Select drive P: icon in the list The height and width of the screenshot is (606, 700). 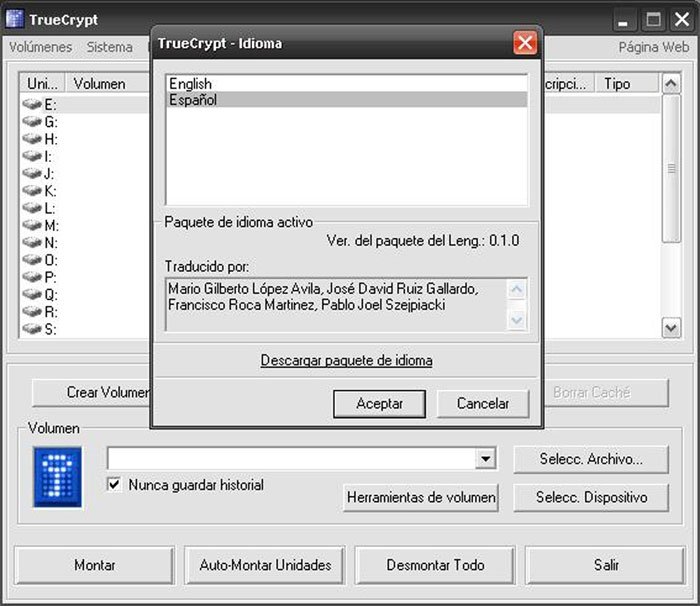pos(32,277)
